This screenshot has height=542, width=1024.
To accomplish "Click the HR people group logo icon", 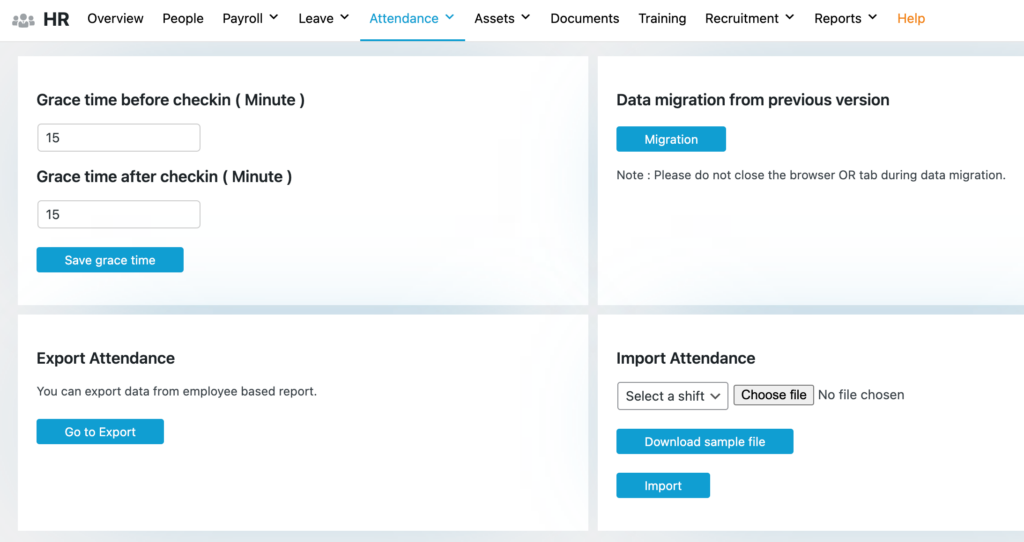I will pyautogui.click(x=24, y=20).
